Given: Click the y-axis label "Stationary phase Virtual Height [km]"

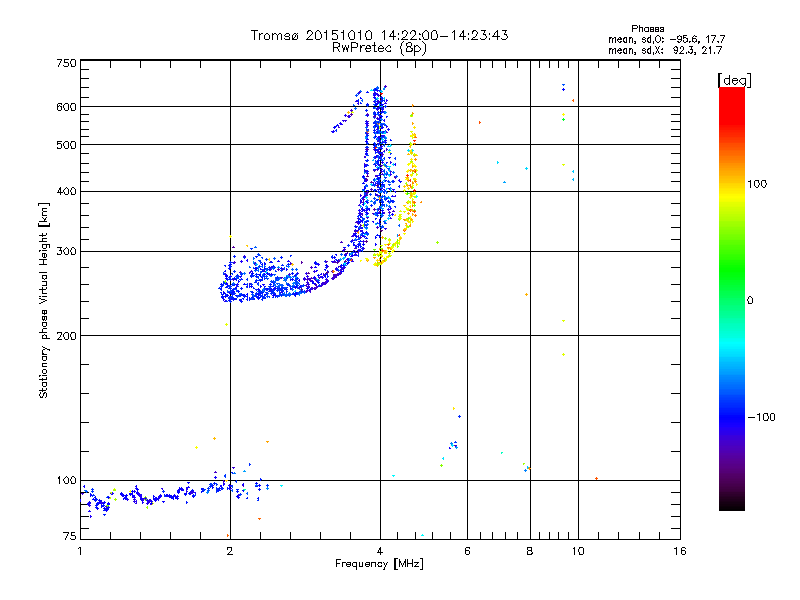Looking at the screenshot, I should pos(44,300).
